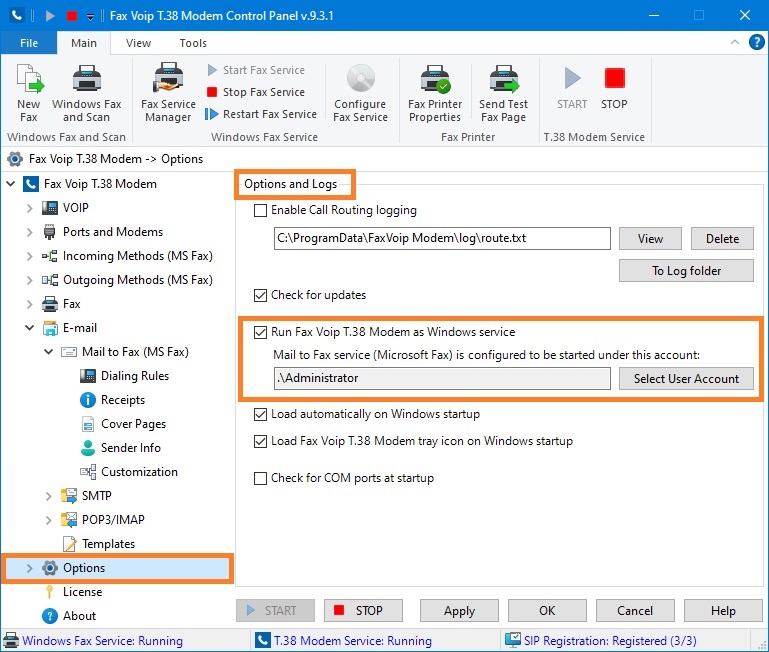Toggle Run as Windows service checkbox
Image resolution: width=769 pixels, height=652 pixels.
260,333
